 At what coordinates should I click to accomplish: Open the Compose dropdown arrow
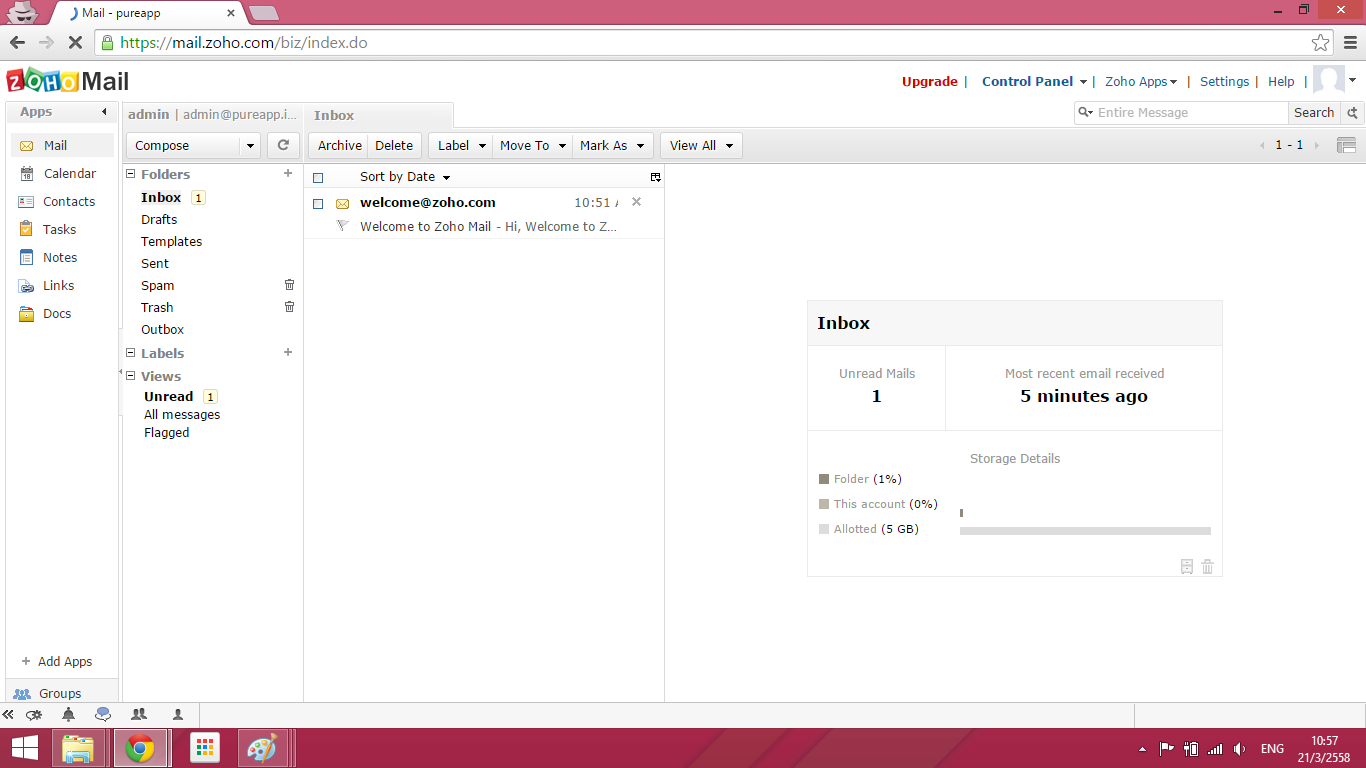tap(250, 146)
